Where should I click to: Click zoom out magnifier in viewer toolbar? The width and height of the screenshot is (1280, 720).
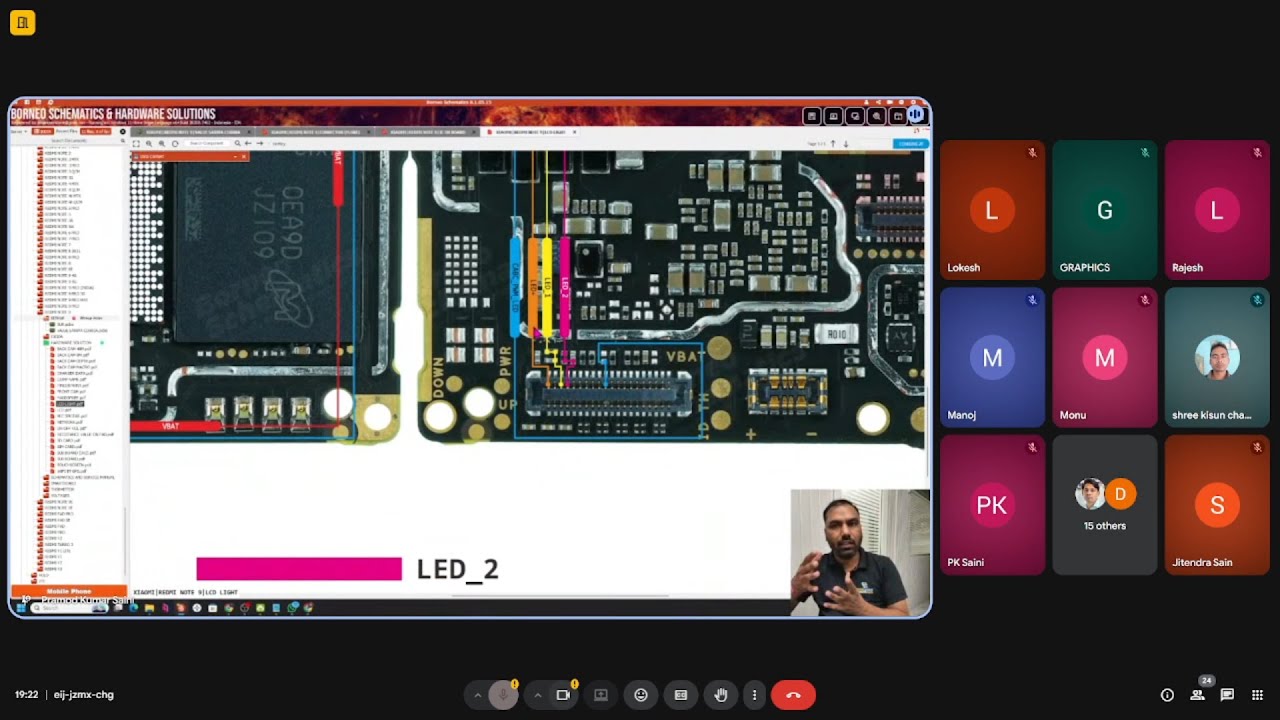pyautogui.click(x=149, y=144)
